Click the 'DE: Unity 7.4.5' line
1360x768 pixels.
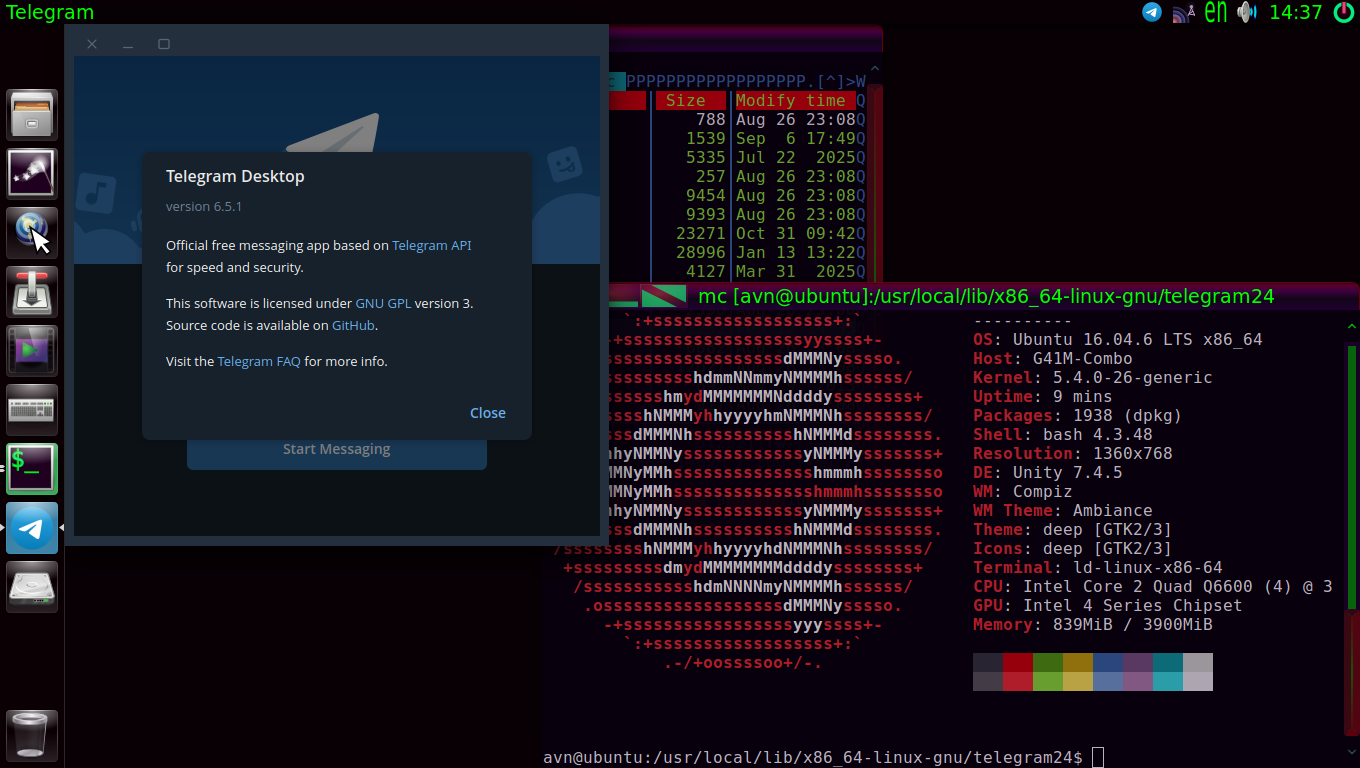(x=1048, y=472)
